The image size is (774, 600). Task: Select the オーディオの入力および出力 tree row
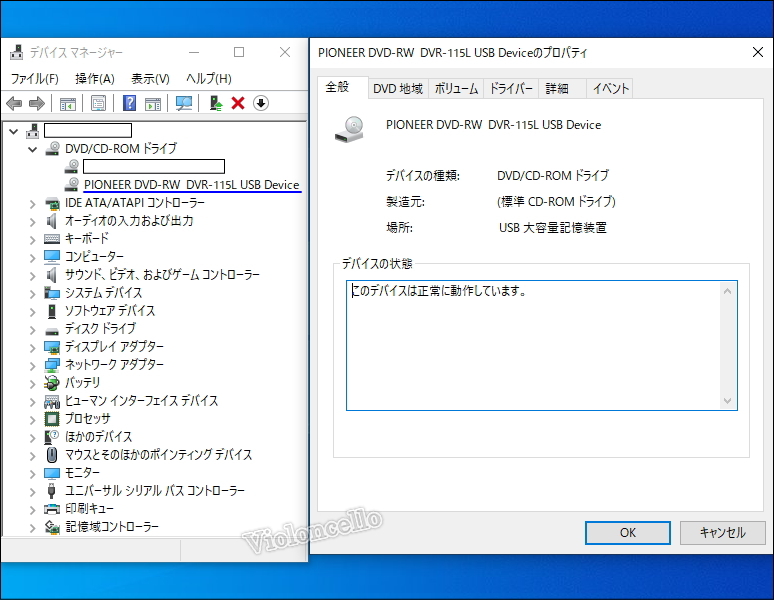click(x=129, y=221)
